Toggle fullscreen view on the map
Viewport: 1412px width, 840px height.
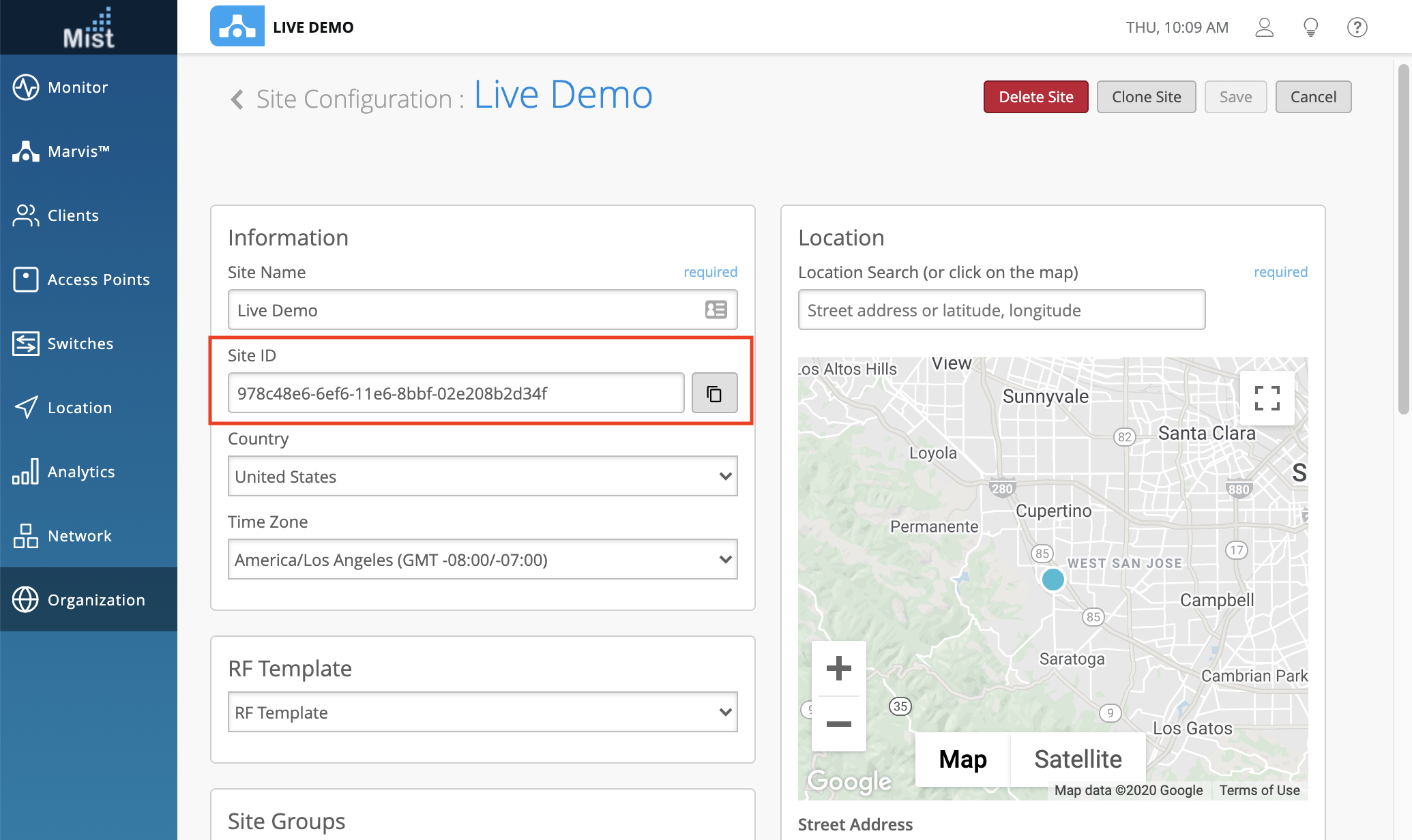1267,397
